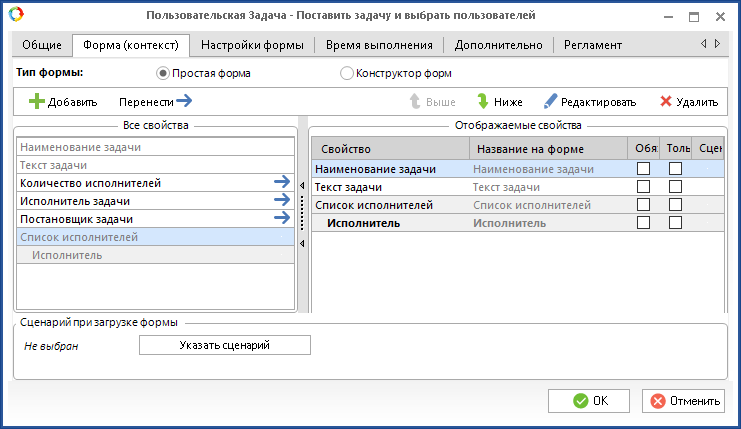Select the Простая форма radio button
Image resolution: width=741 pixels, height=429 pixels.
pos(163,73)
